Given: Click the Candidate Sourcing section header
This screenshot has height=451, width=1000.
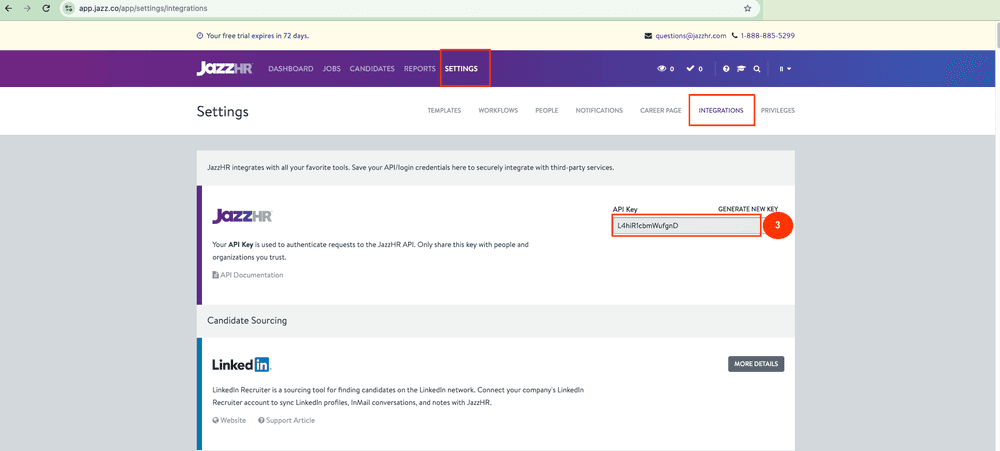Looking at the screenshot, I should pos(247,320).
